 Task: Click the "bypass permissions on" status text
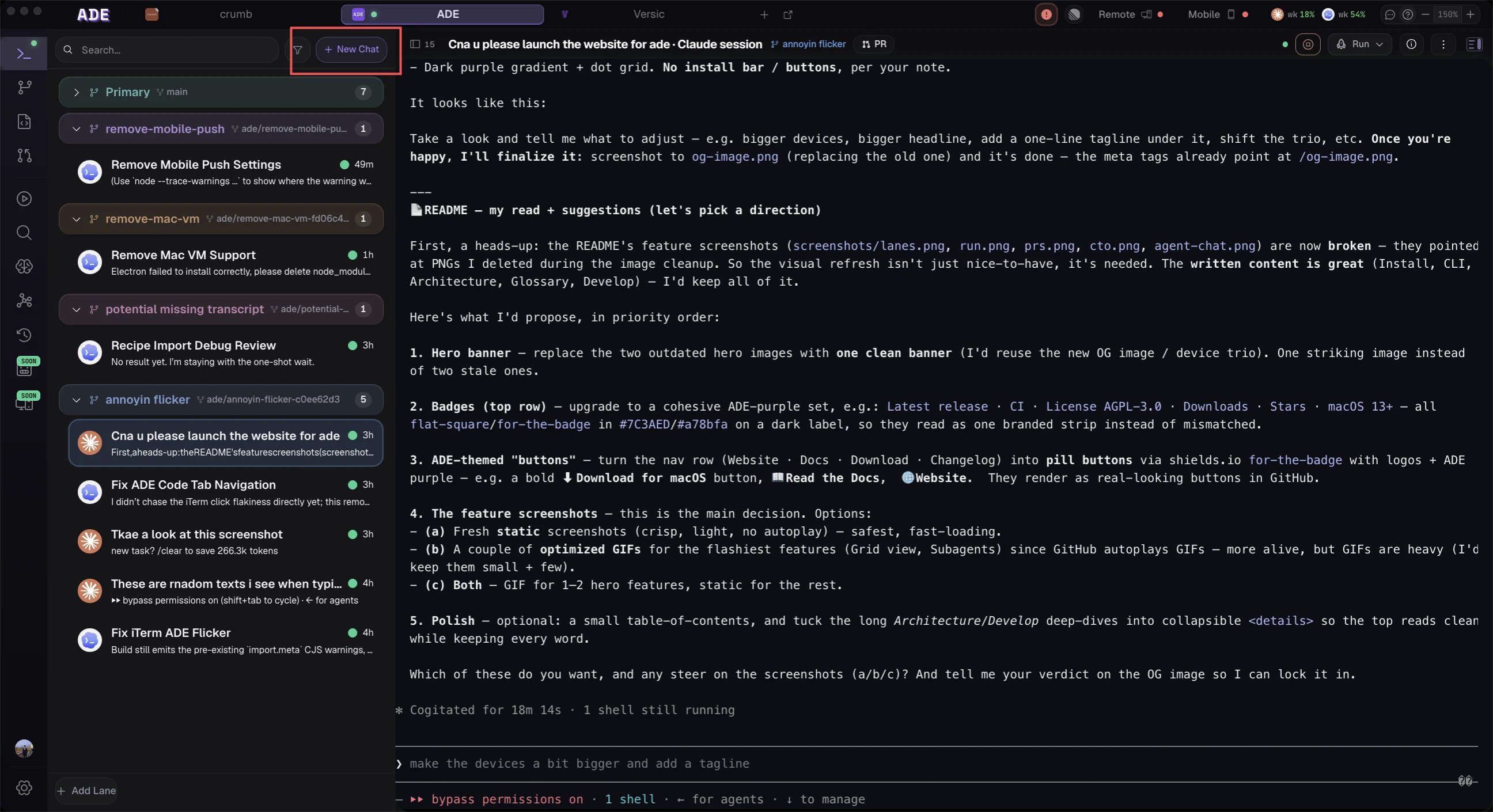pos(507,799)
